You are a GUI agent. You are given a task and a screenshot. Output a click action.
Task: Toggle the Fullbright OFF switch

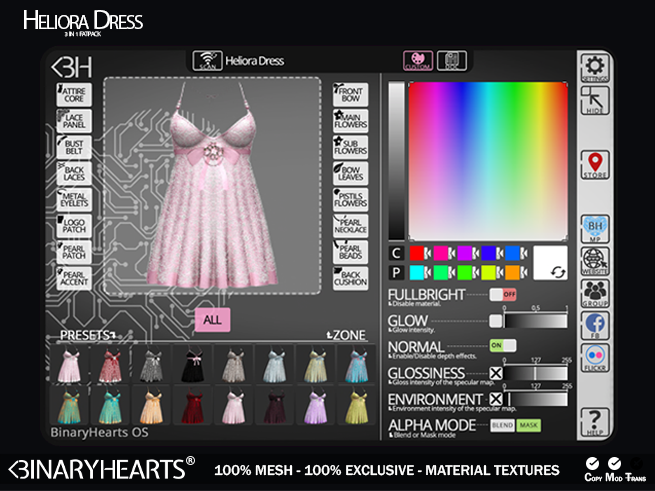pos(503,295)
